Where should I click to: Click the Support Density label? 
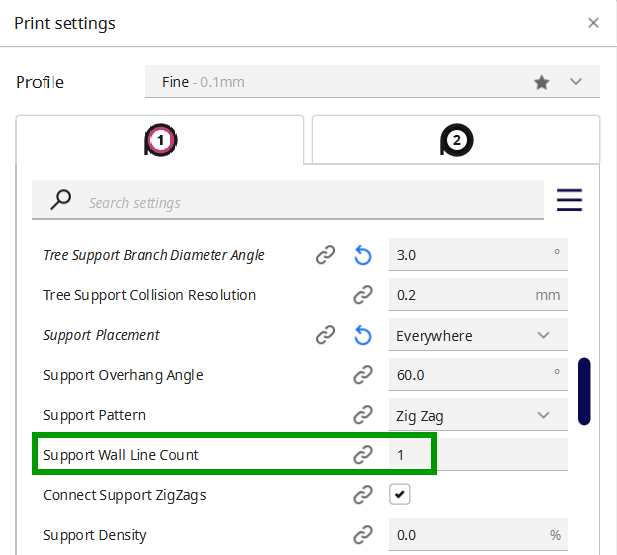94,535
